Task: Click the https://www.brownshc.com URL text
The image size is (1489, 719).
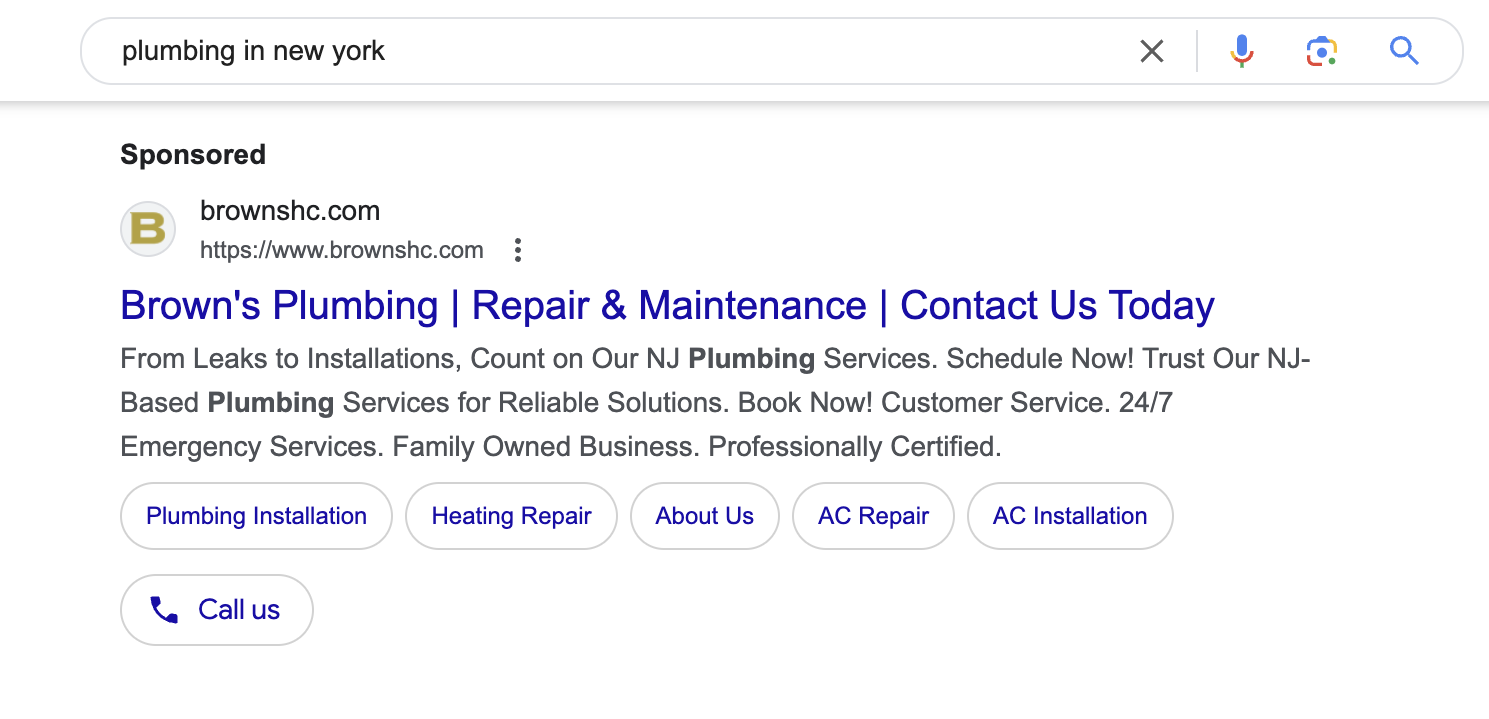Action: pos(342,250)
